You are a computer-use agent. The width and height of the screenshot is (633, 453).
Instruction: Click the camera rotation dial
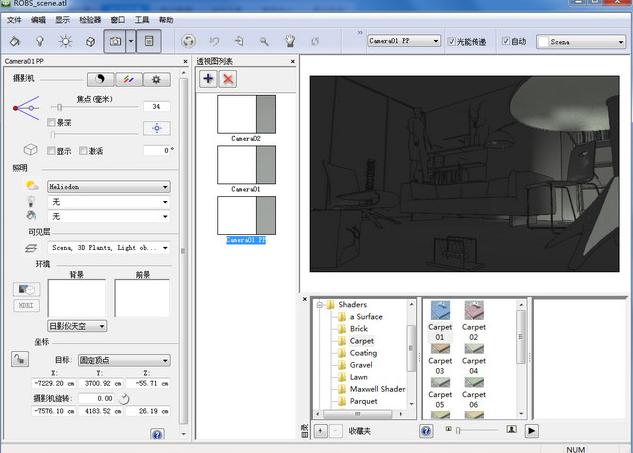click(x=124, y=399)
